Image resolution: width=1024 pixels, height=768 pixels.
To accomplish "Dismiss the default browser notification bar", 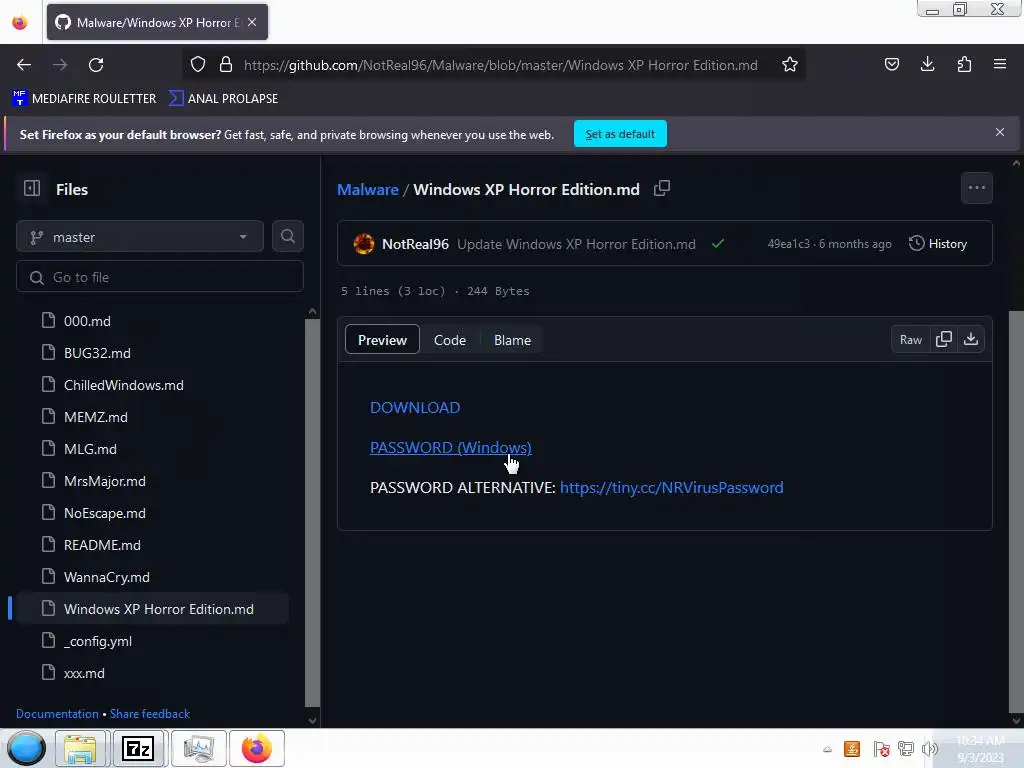I will click(1000, 132).
